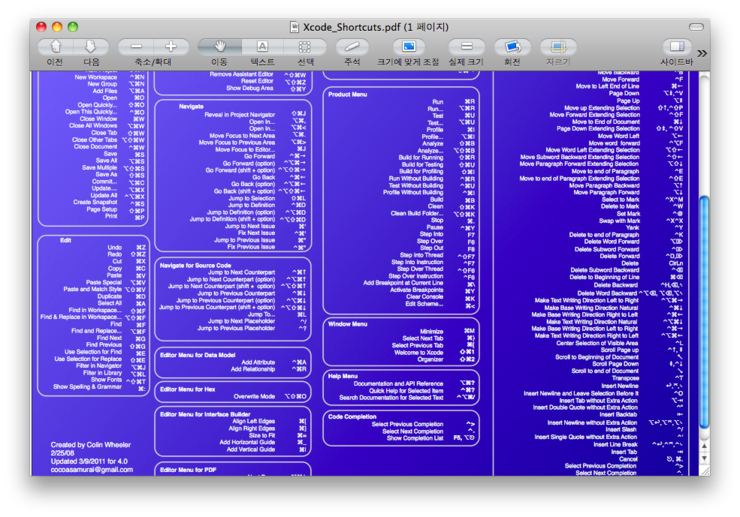Click the 'Code Completion' heading
Viewport: 740px width, 517px height.
click(352, 417)
